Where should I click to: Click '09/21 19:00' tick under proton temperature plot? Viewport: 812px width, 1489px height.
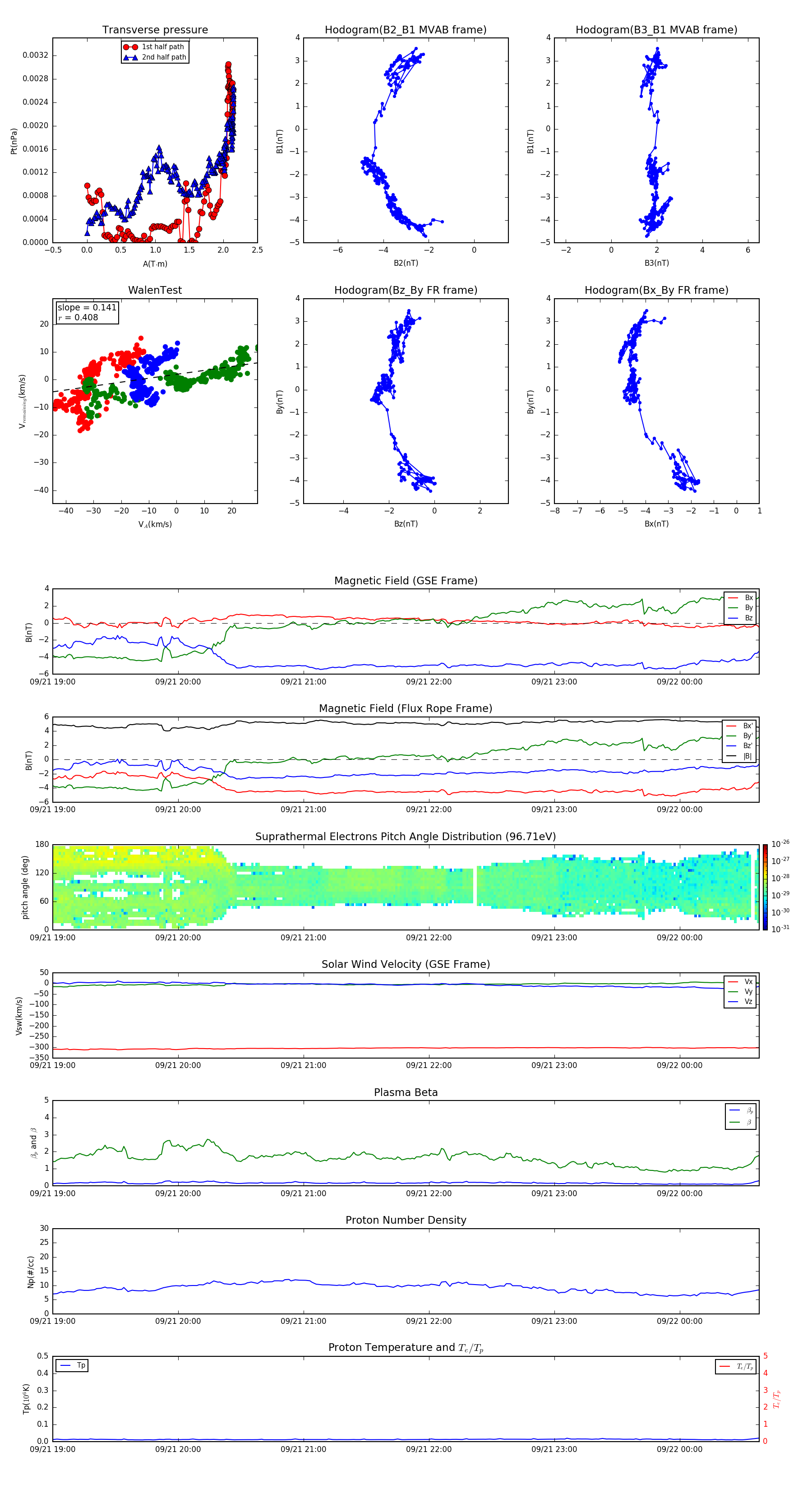[53, 1450]
